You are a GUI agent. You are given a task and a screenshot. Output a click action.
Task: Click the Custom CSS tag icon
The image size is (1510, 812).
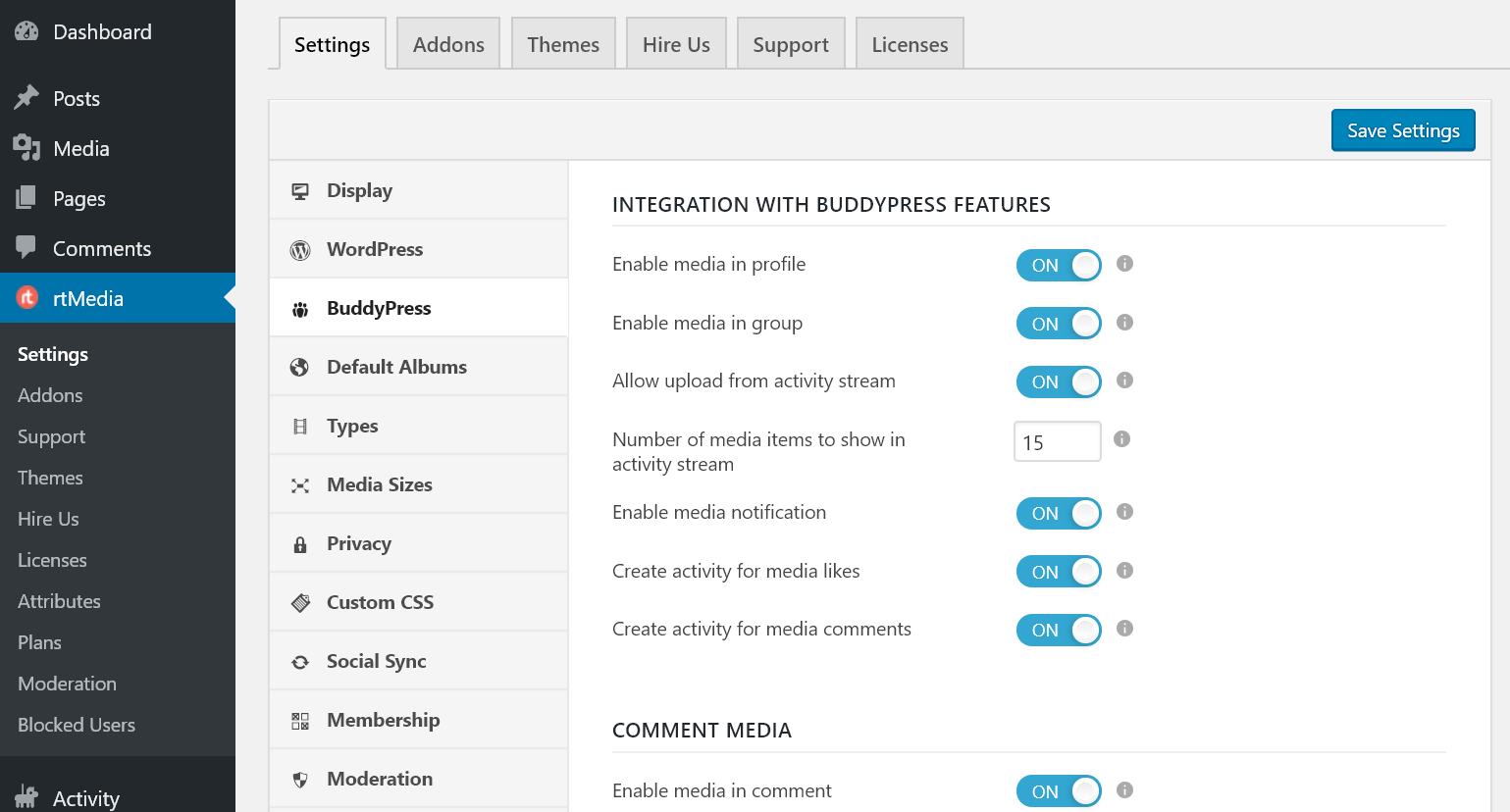(302, 601)
